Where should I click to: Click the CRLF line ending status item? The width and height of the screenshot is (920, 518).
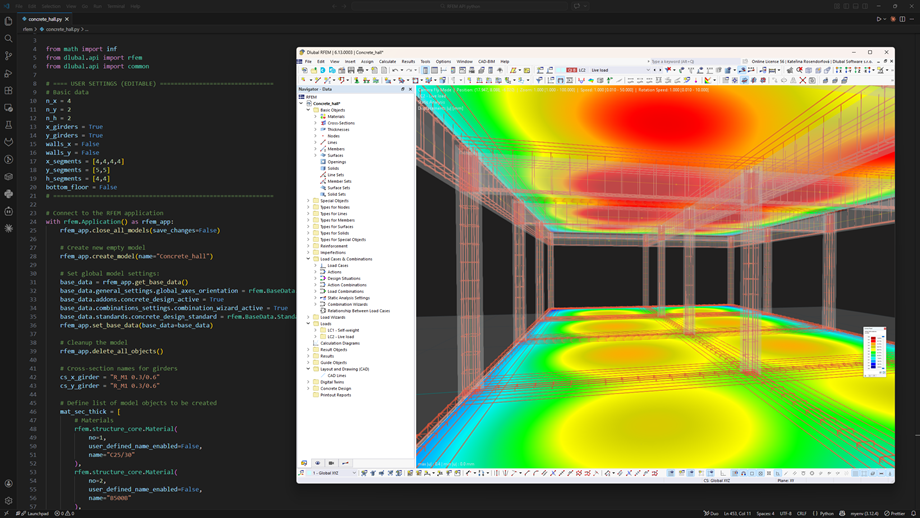801,513
